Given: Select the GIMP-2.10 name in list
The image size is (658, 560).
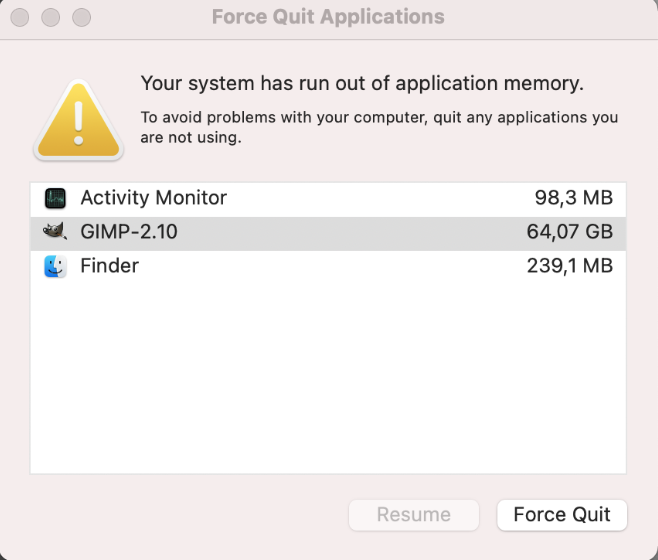Looking at the screenshot, I should pyautogui.click(x=129, y=232).
